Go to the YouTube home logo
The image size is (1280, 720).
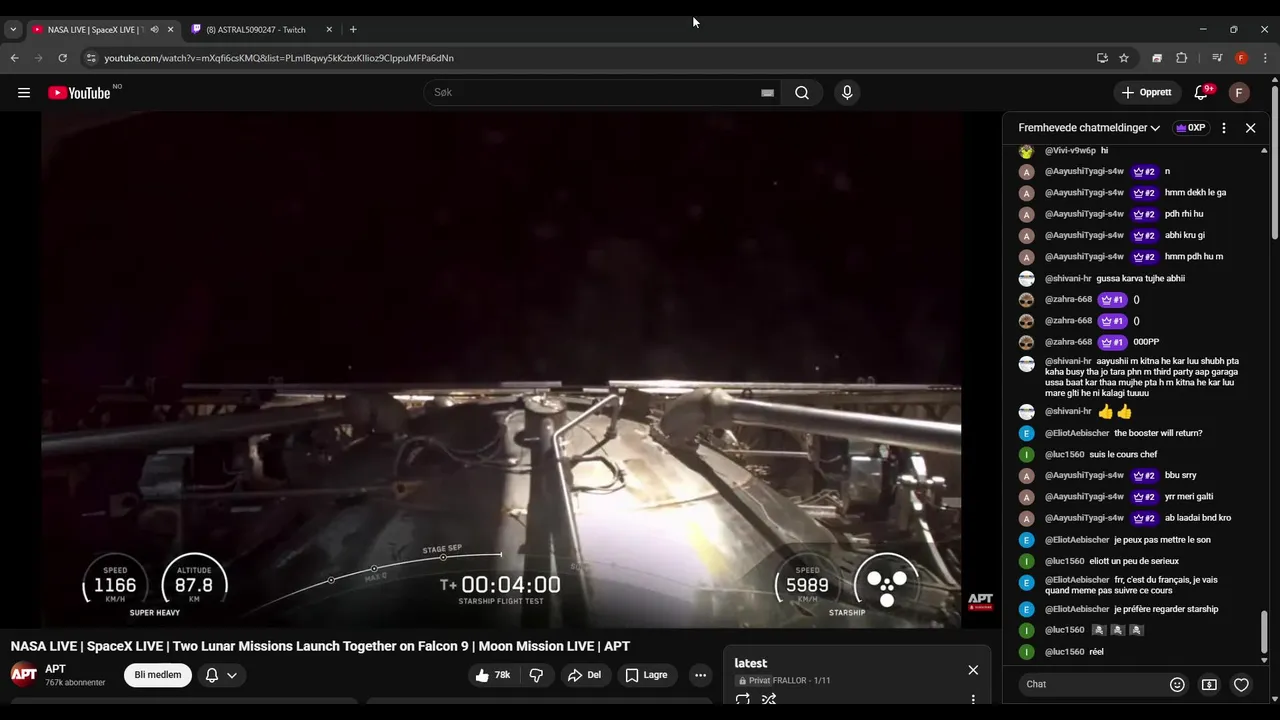pyautogui.click(x=79, y=93)
